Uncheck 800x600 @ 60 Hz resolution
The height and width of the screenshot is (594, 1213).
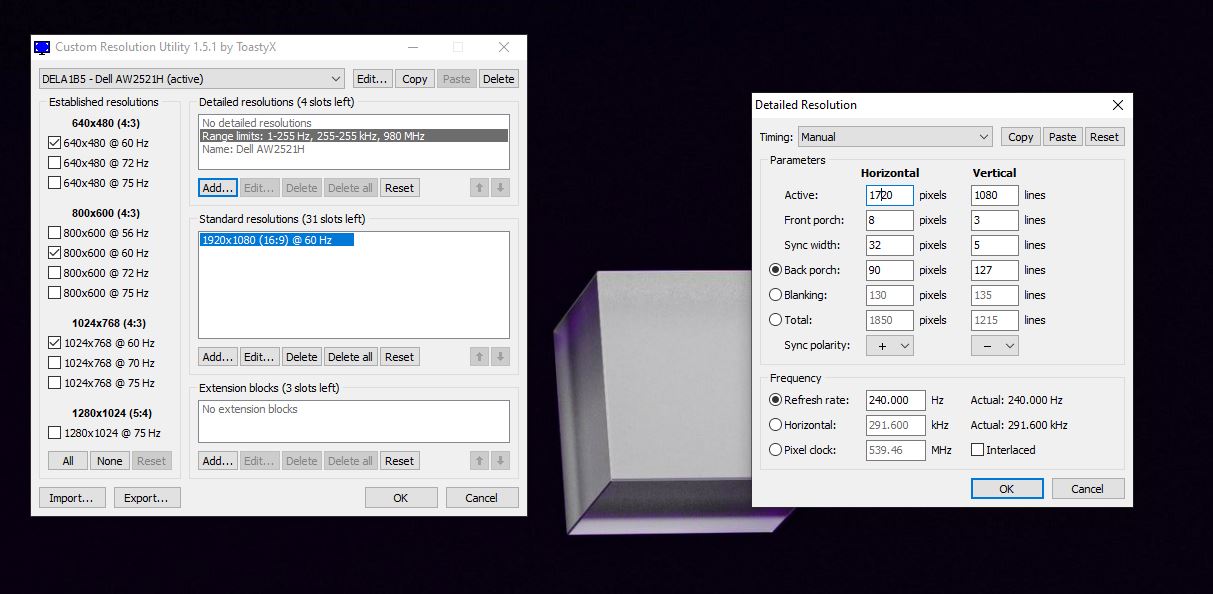tap(55, 253)
